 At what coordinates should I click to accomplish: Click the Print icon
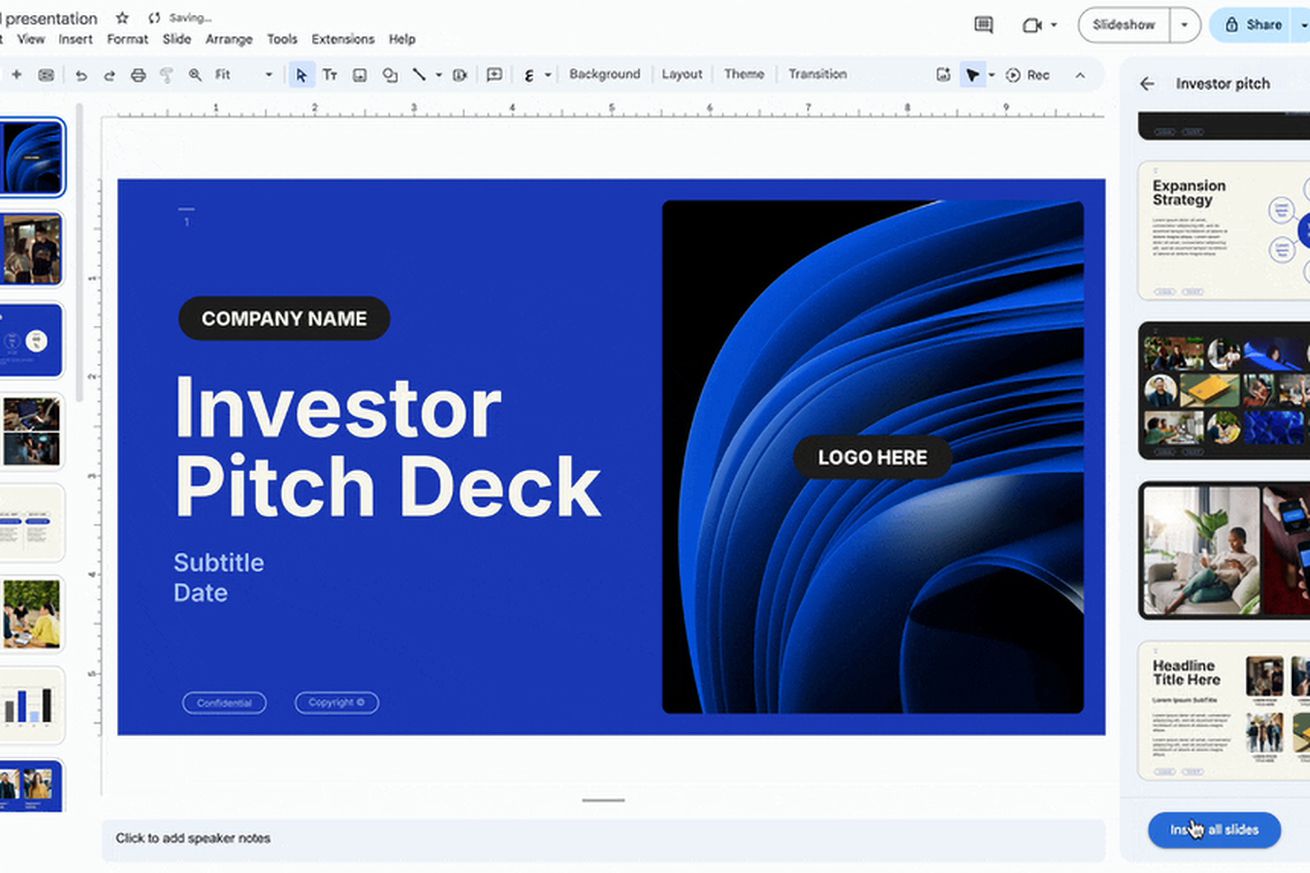(x=138, y=75)
